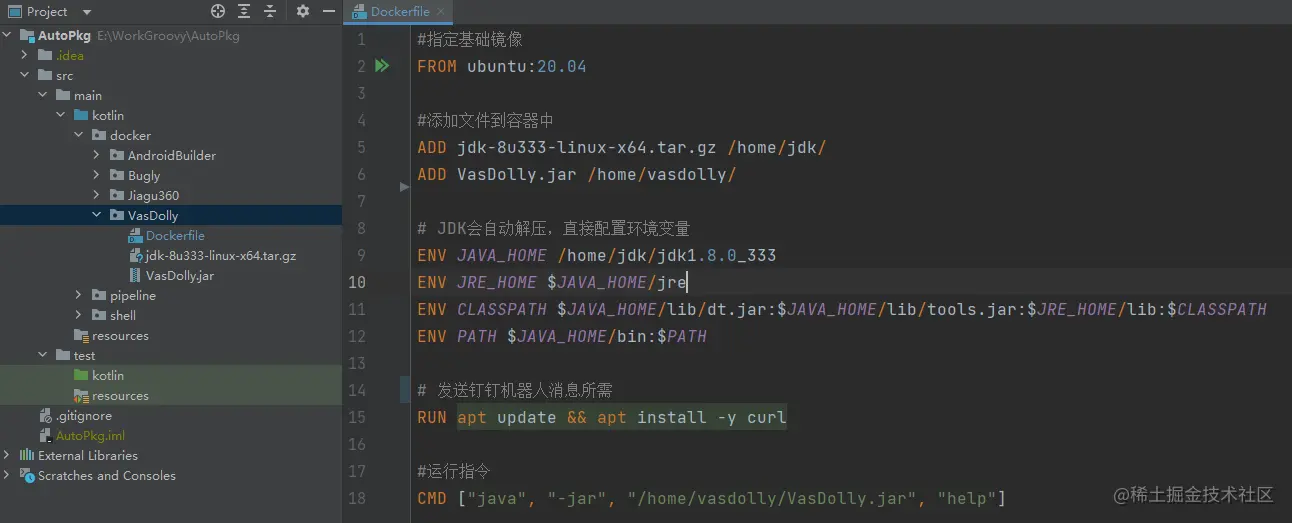Click the External Libraries icon
Screen dimensions: 1292x523
click(27, 456)
